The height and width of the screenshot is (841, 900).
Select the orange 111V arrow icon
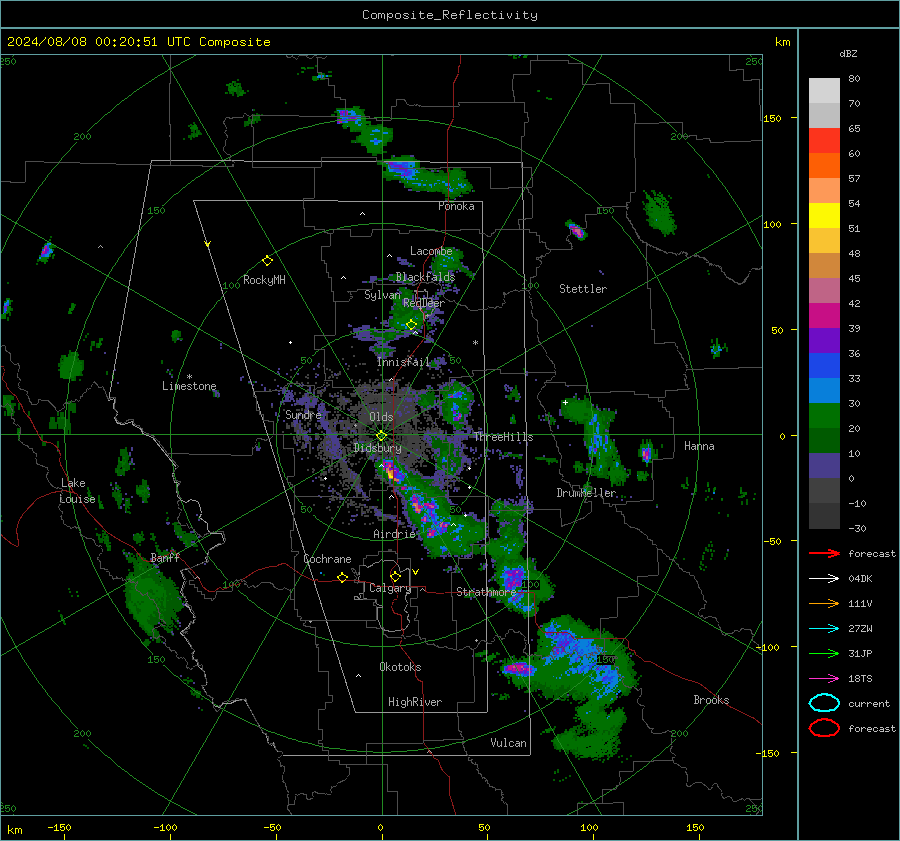pos(824,604)
